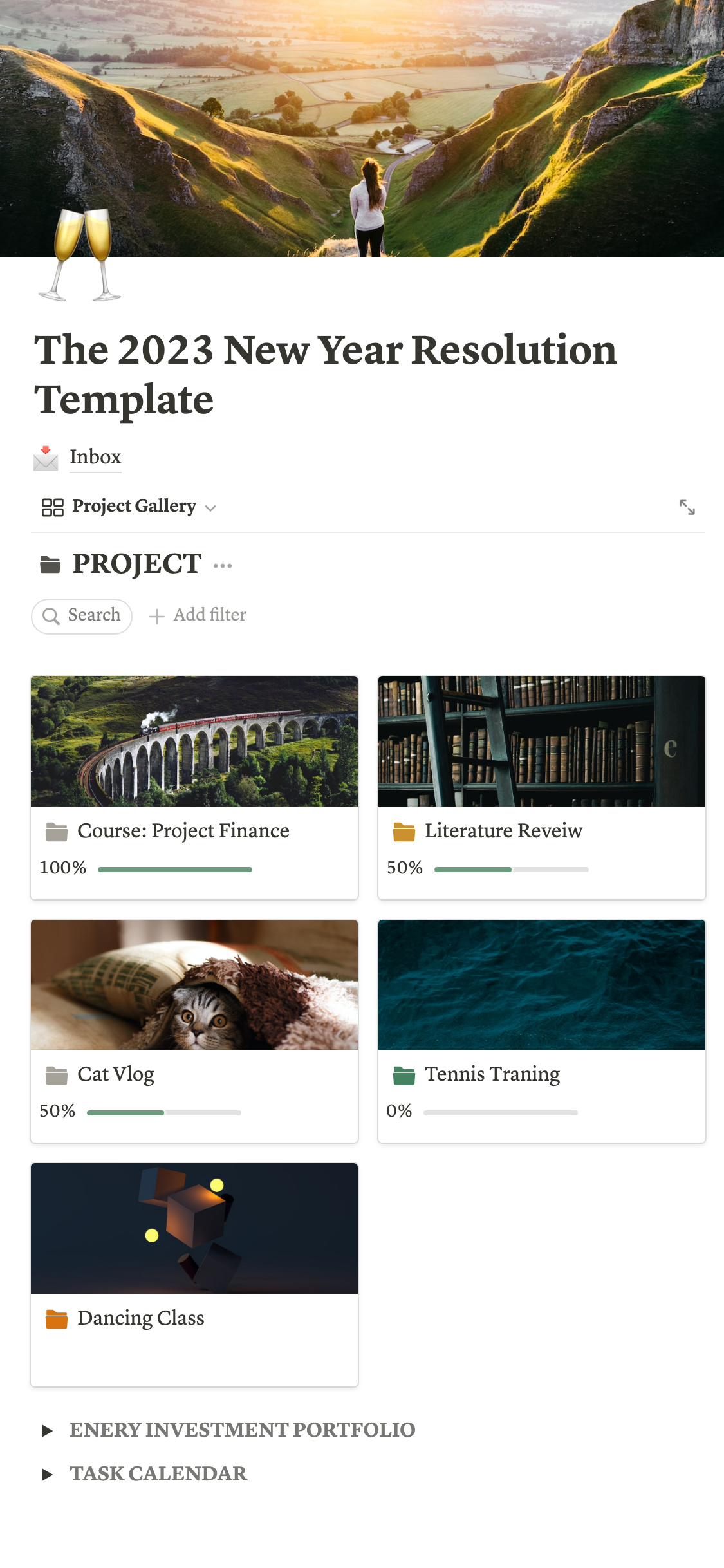Open the Course: Project Finance card title
This screenshot has width=724, height=1568.
click(183, 831)
